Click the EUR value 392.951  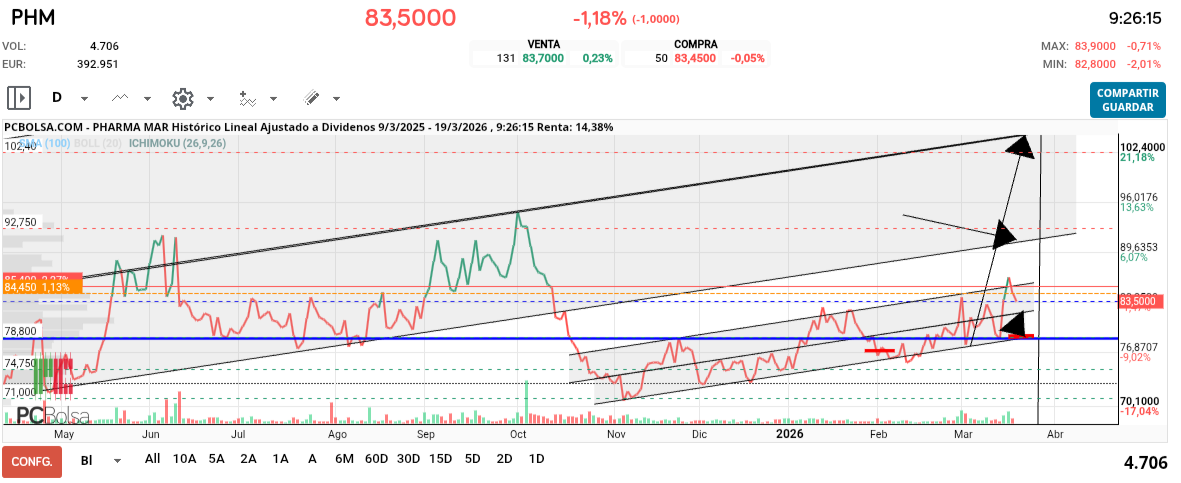tap(98, 64)
